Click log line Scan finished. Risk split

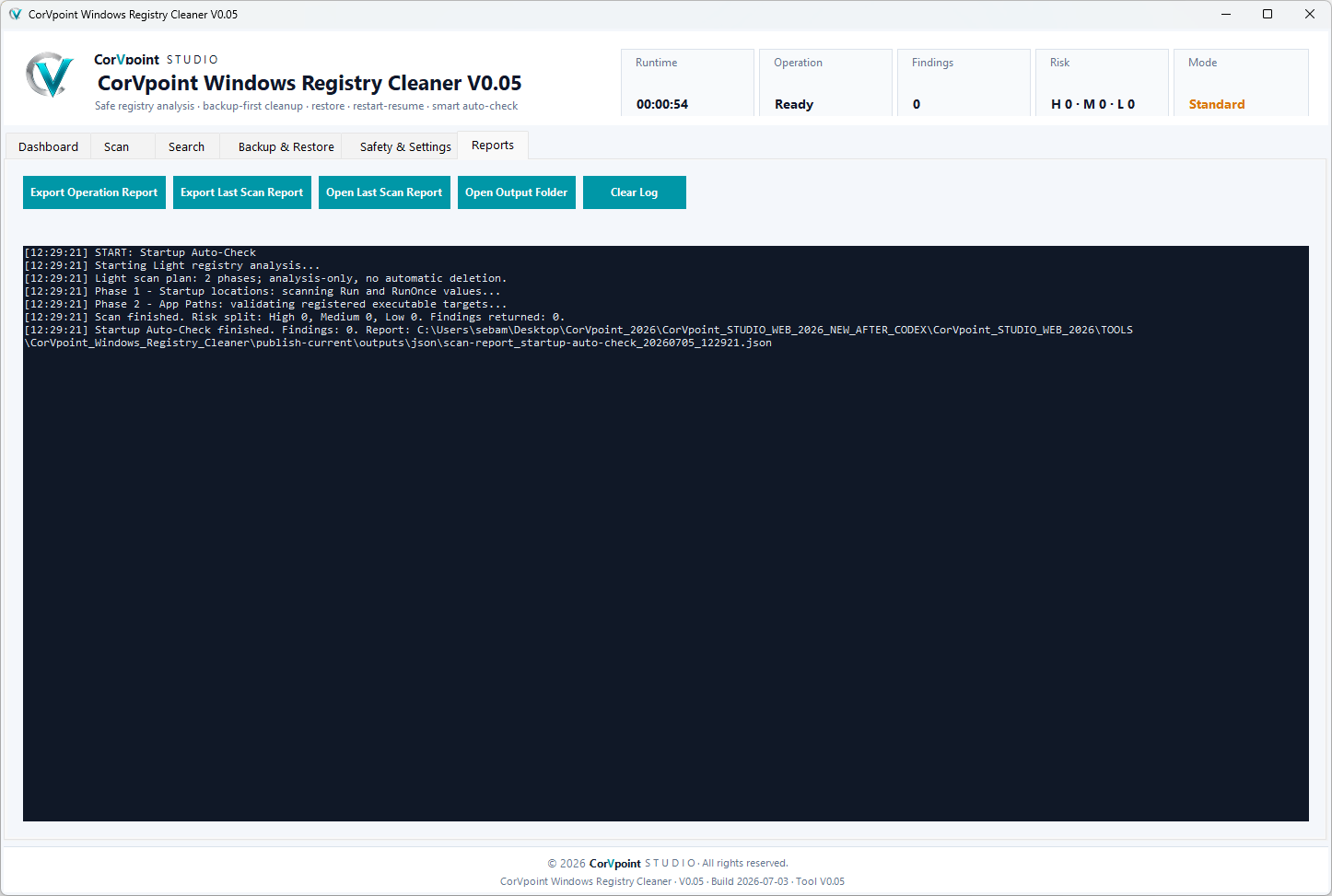pyautogui.click(x=295, y=317)
